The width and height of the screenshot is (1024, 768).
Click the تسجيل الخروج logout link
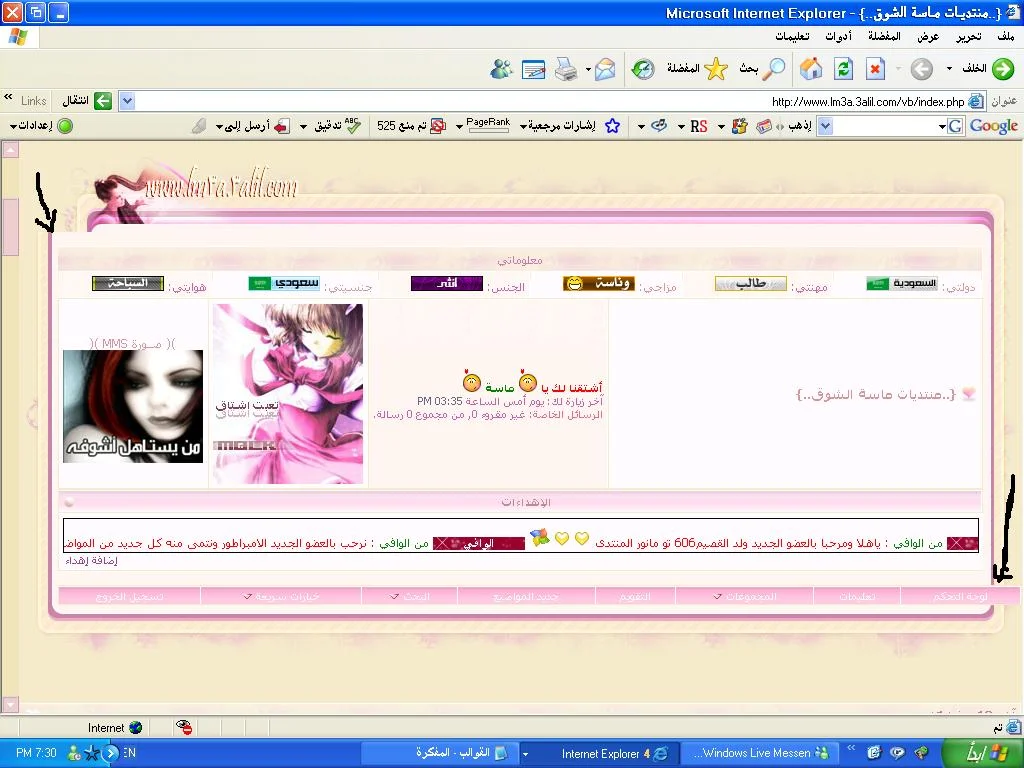[x=129, y=596]
